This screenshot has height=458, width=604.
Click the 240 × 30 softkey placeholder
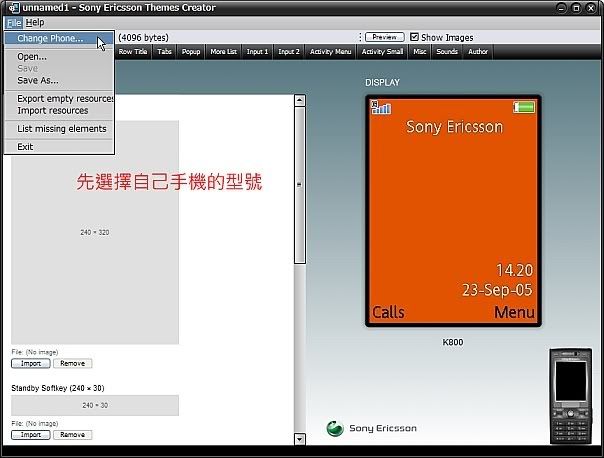pyautogui.click(x=95, y=405)
